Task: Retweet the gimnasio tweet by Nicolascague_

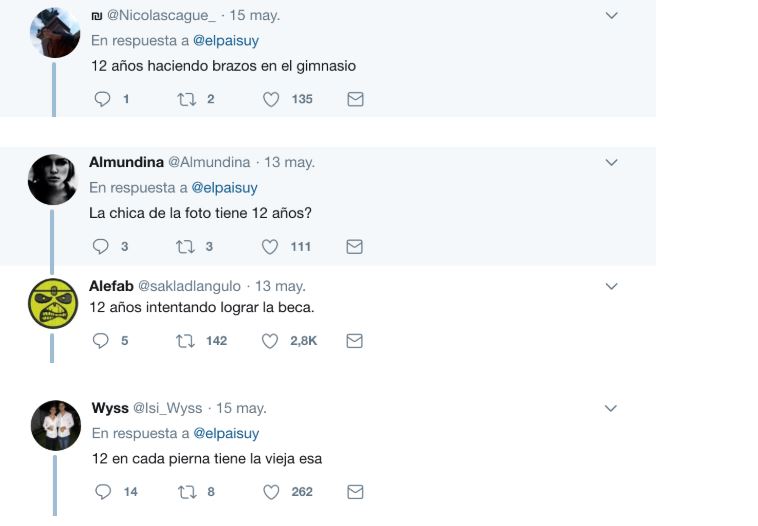Action: tap(185, 99)
